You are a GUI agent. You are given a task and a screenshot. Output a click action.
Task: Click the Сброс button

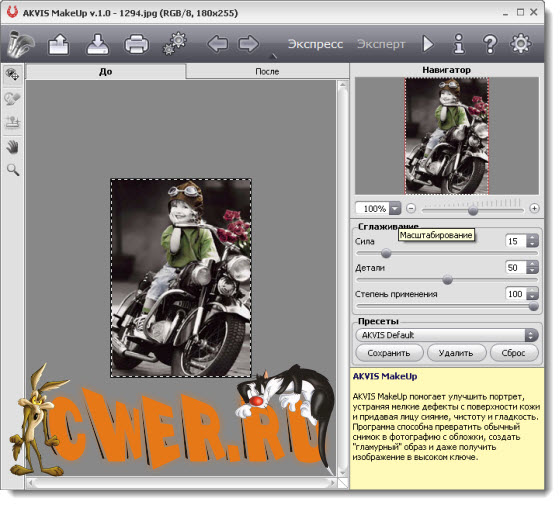(x=514, y=353)
